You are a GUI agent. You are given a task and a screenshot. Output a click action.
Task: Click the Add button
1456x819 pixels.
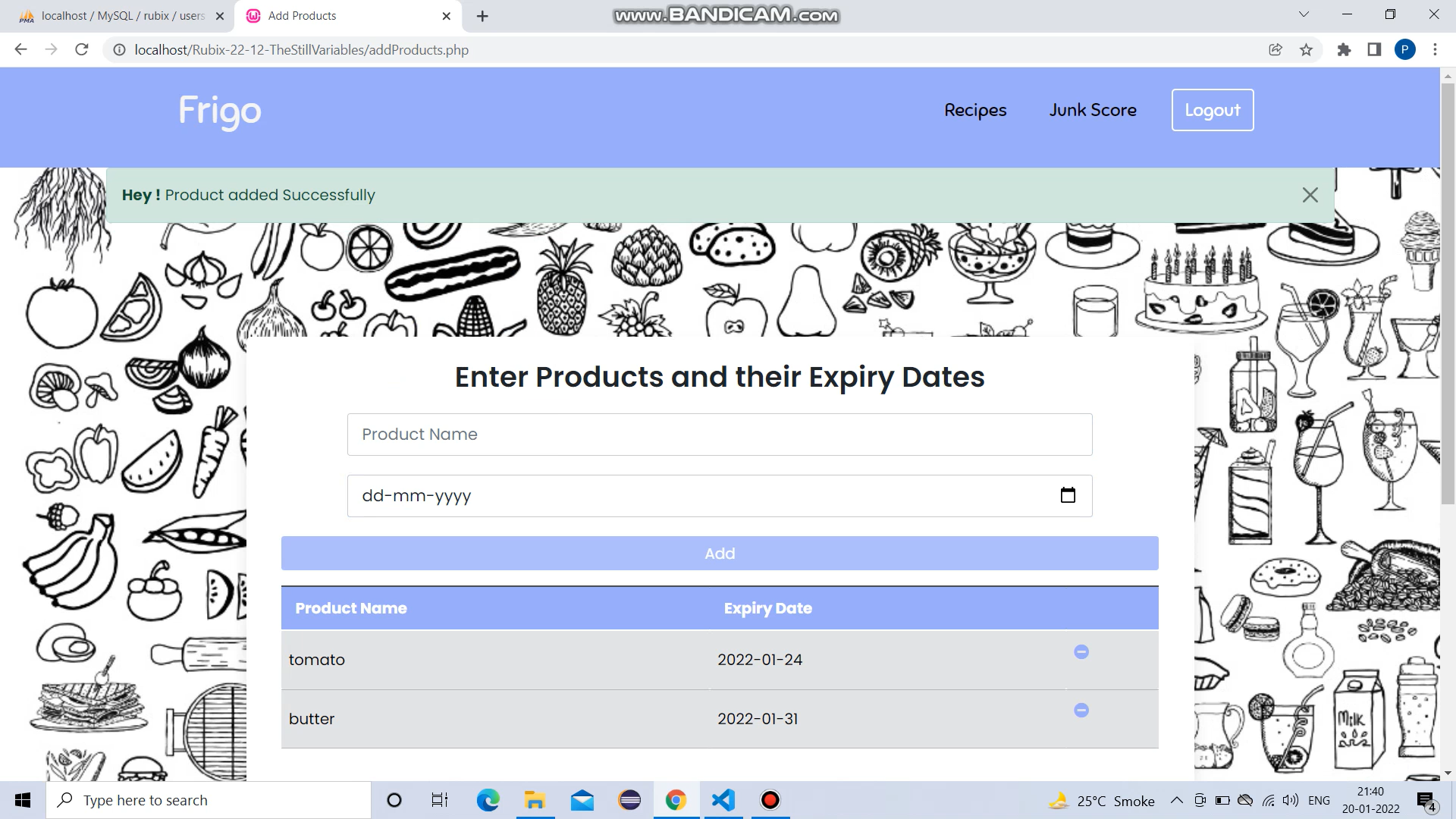pyautogui.click(x=719, y=553)
